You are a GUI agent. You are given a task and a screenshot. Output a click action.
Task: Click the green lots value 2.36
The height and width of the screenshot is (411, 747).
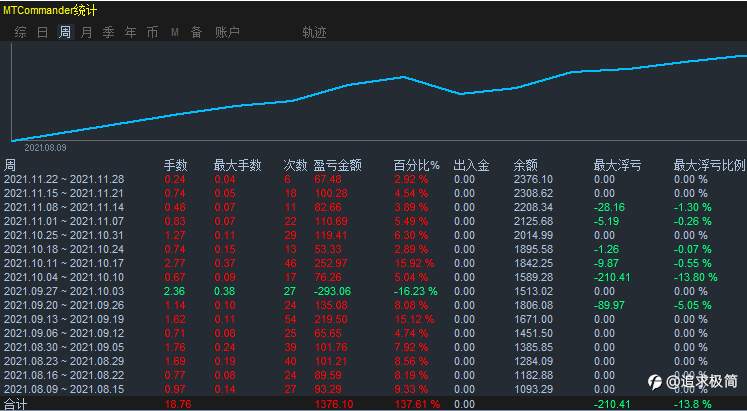[x=174, y=291]
